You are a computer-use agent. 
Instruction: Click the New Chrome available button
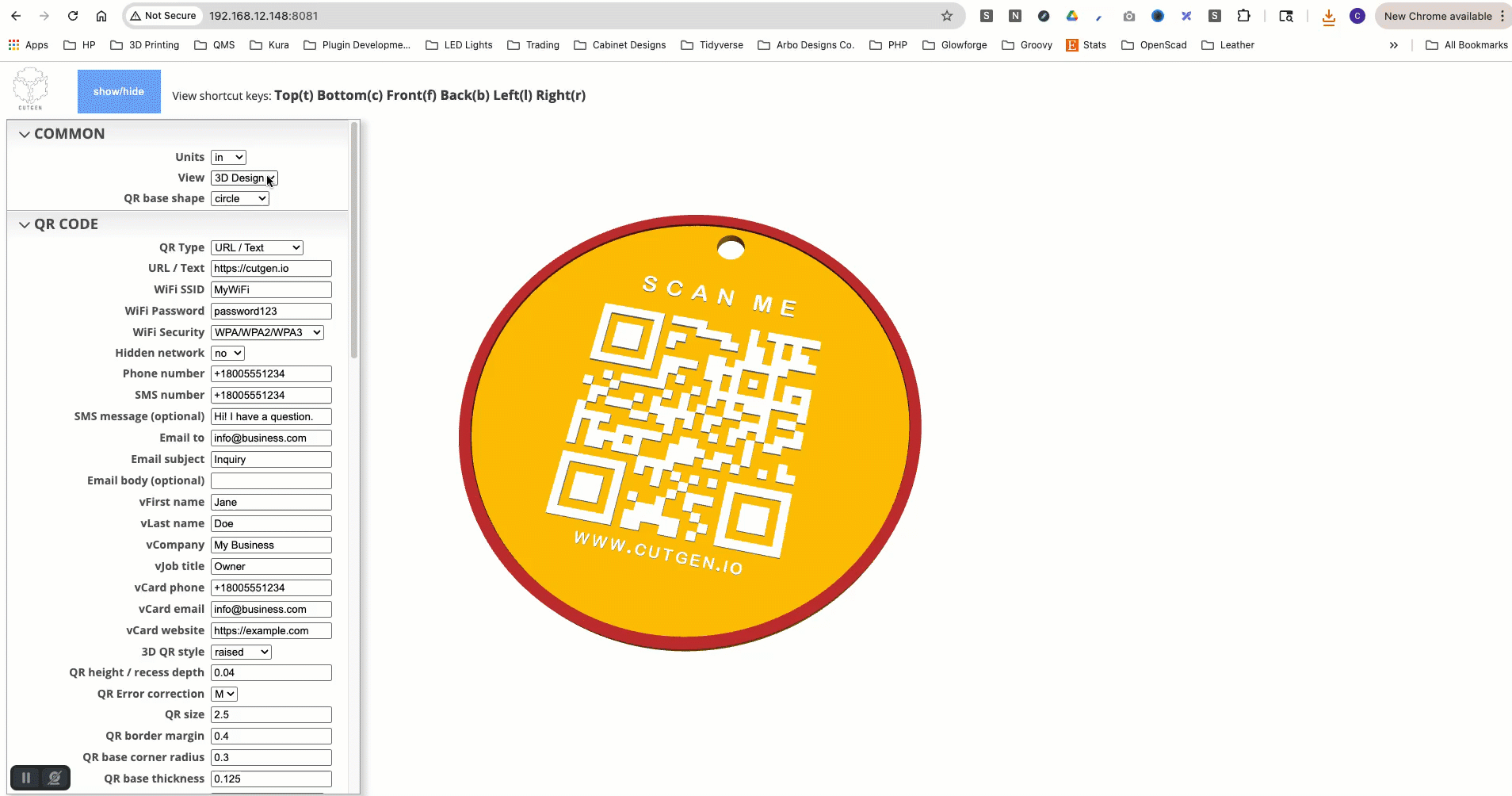coord(1438,16)
